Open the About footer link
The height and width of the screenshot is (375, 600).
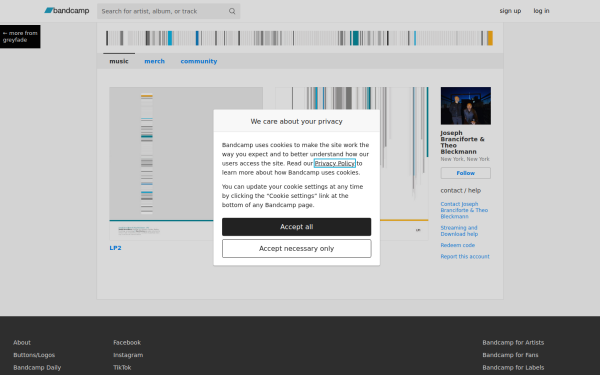22,342
